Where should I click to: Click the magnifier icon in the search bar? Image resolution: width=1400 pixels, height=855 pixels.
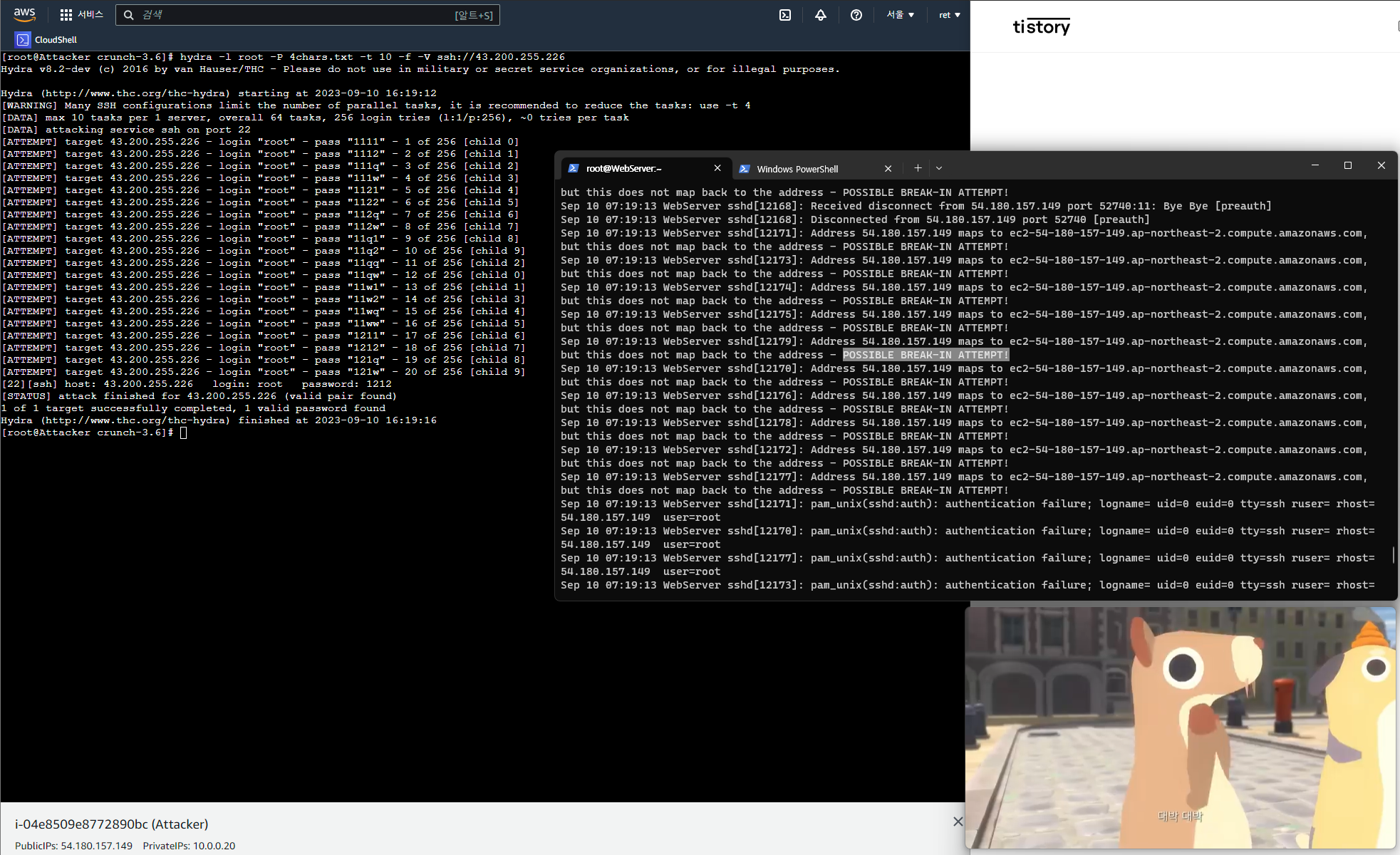[x=128, y=15]
